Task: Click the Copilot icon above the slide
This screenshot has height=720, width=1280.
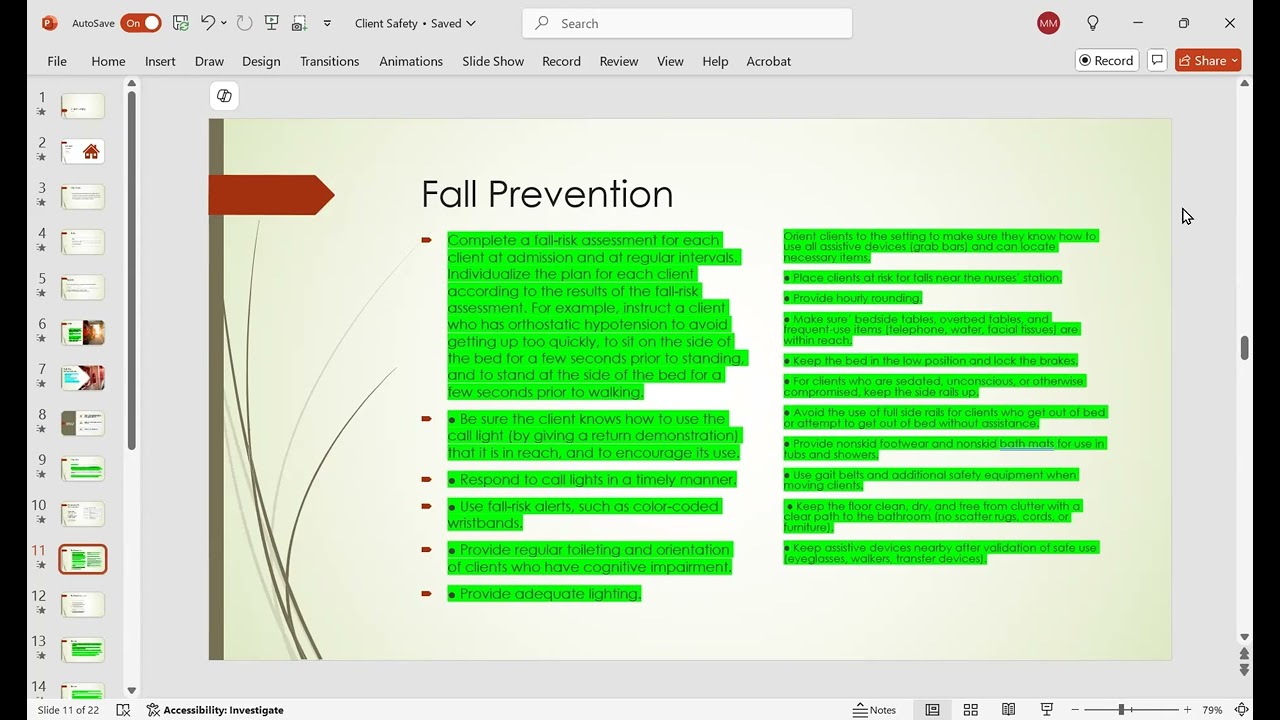Action: point(224,96)
